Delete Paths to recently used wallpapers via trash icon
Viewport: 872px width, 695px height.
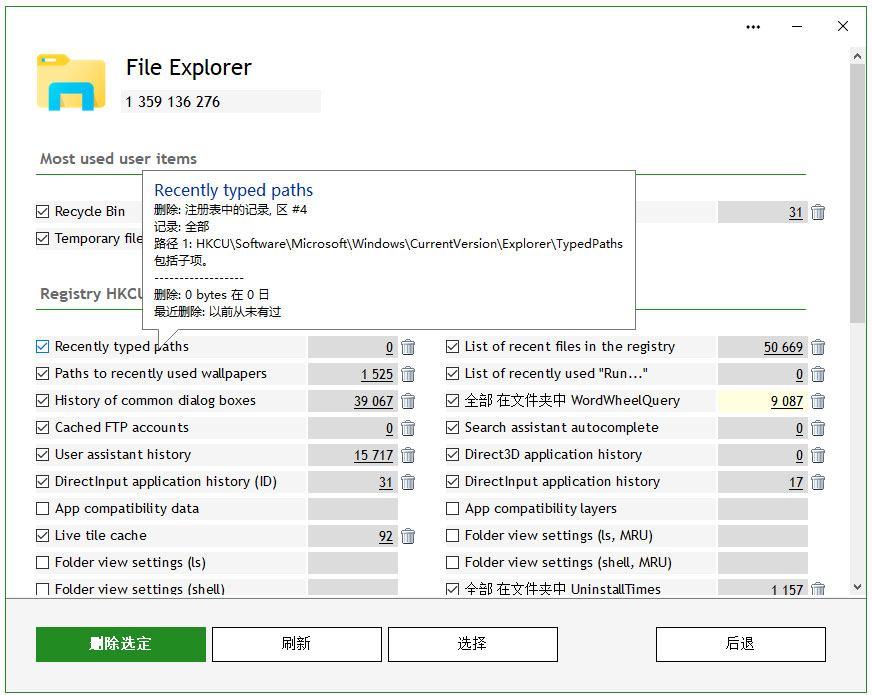(x=408, y=374)
